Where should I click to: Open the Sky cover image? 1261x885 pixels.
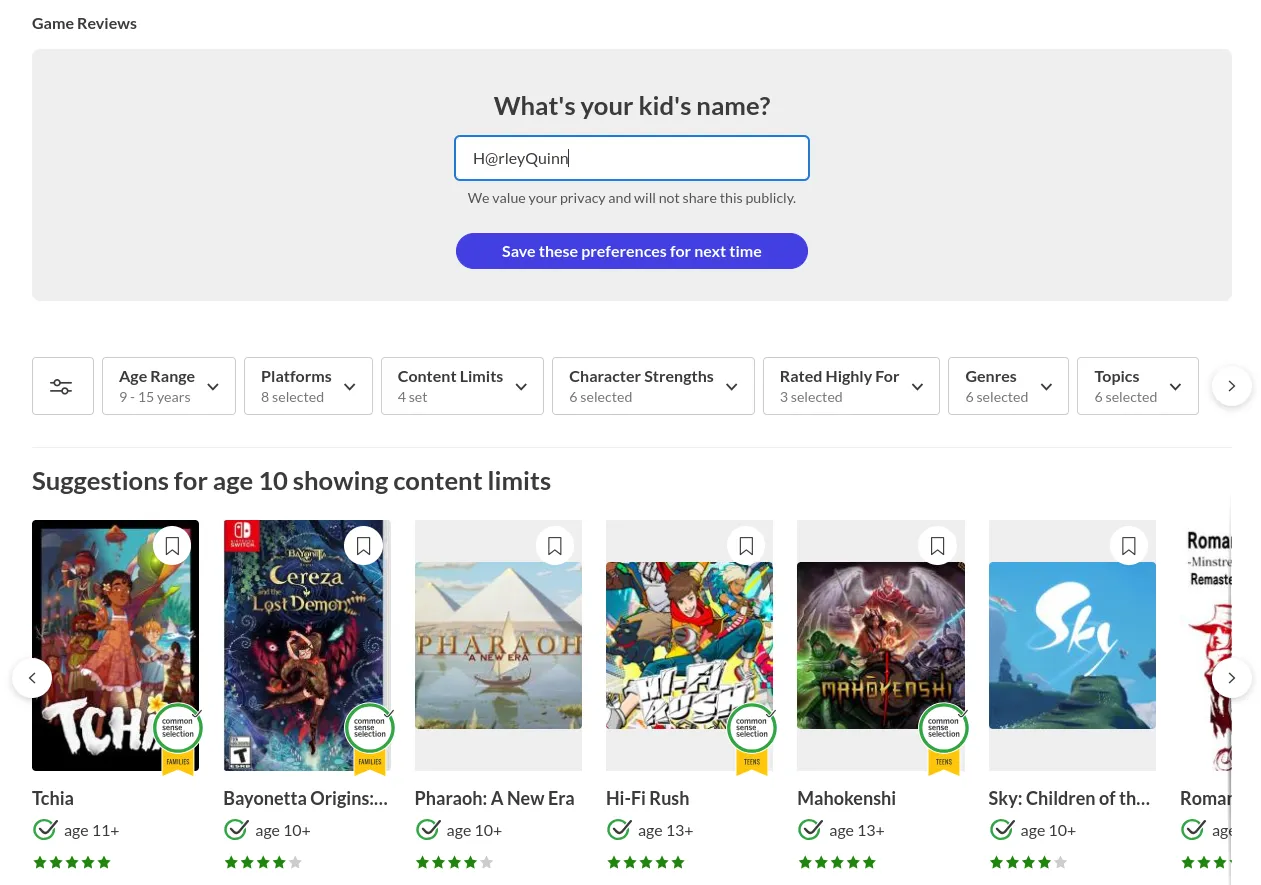(x=1072, y=645)
